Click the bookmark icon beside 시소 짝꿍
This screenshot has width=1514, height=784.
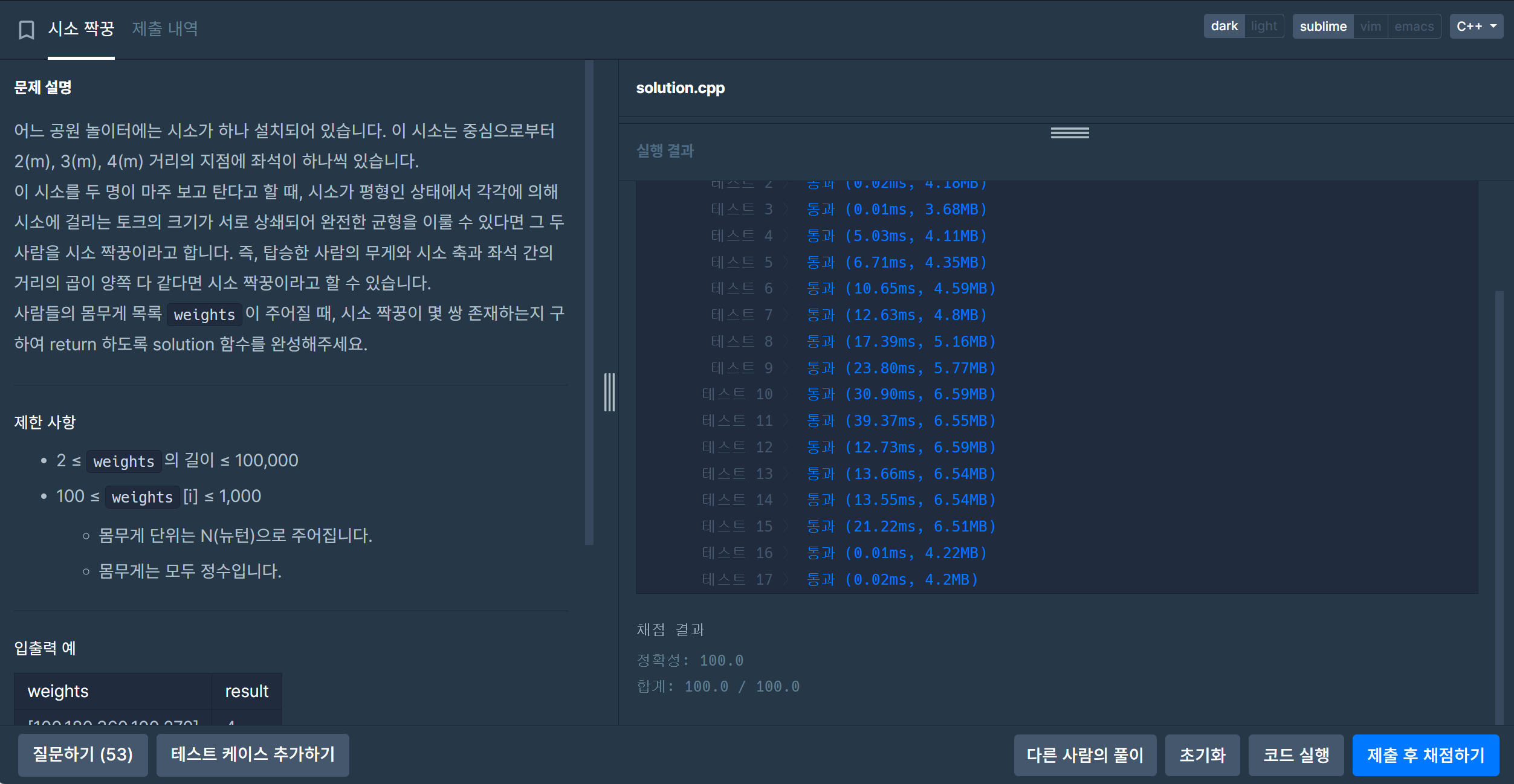click(x=26, y=29)
